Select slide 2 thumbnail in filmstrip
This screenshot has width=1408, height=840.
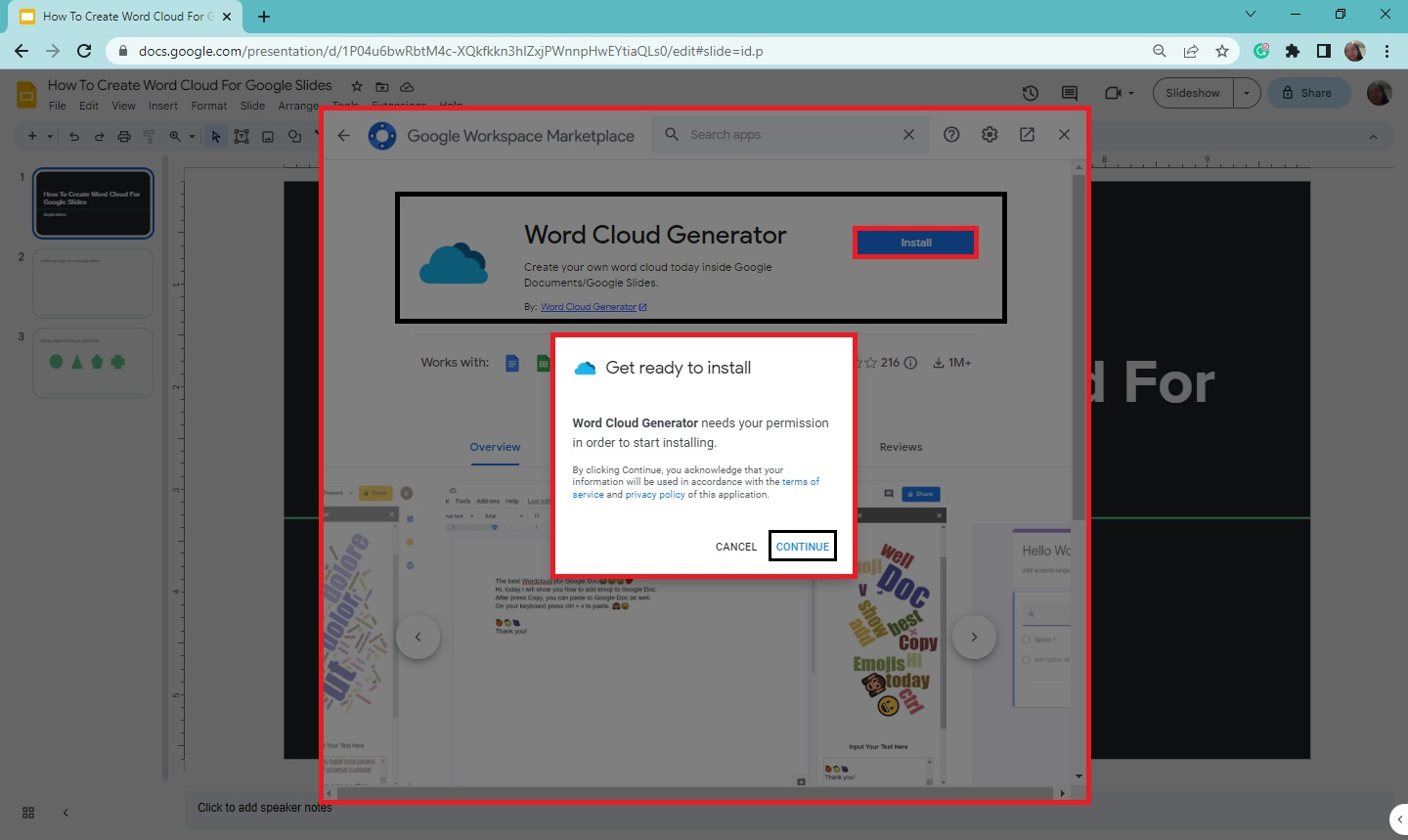coord(93,284)
